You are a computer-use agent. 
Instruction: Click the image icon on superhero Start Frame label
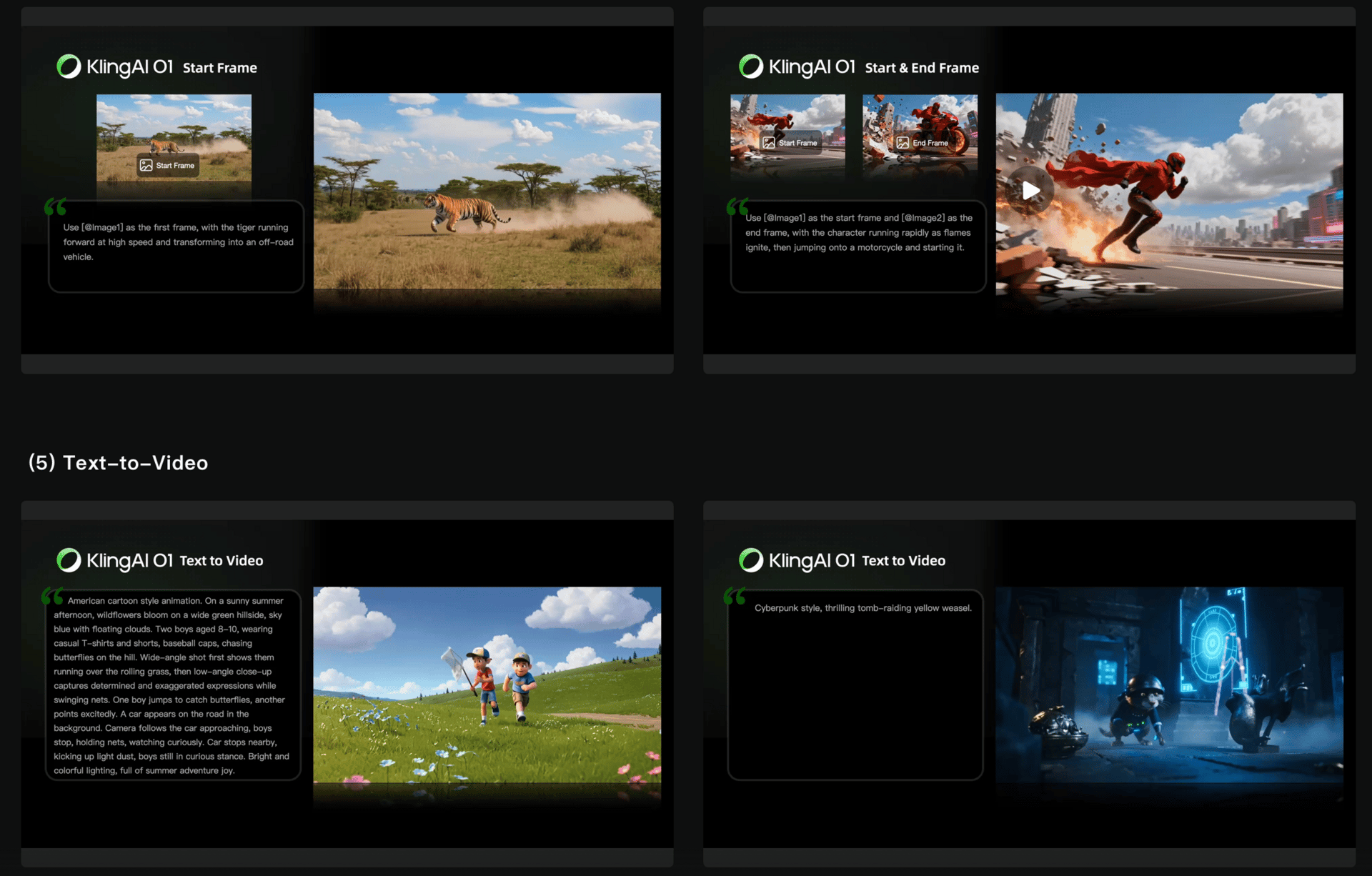[769, 143]
